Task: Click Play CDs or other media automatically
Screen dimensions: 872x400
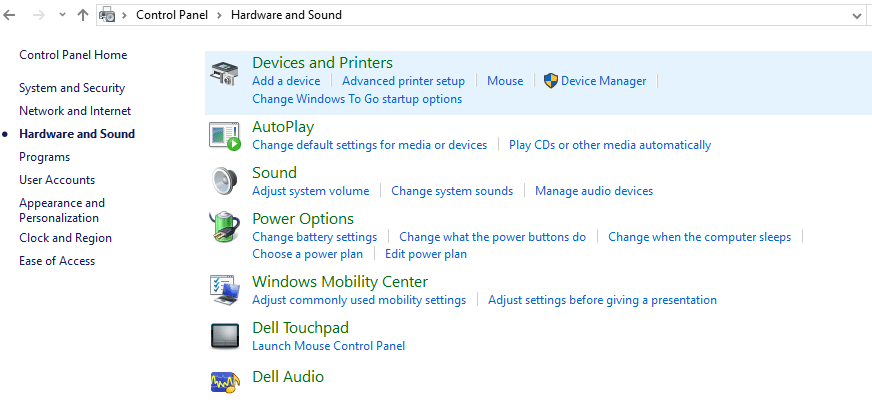Action: click(x=610, y=145)
